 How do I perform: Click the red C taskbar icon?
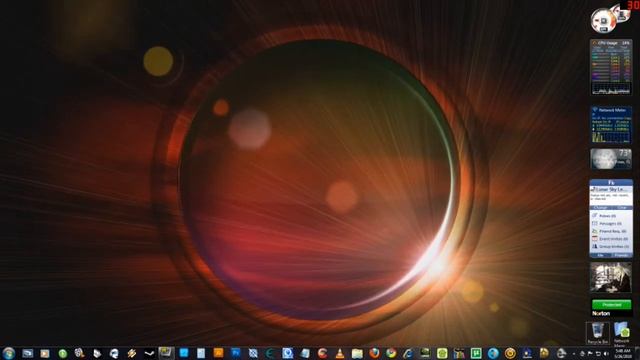coord(322,353)
